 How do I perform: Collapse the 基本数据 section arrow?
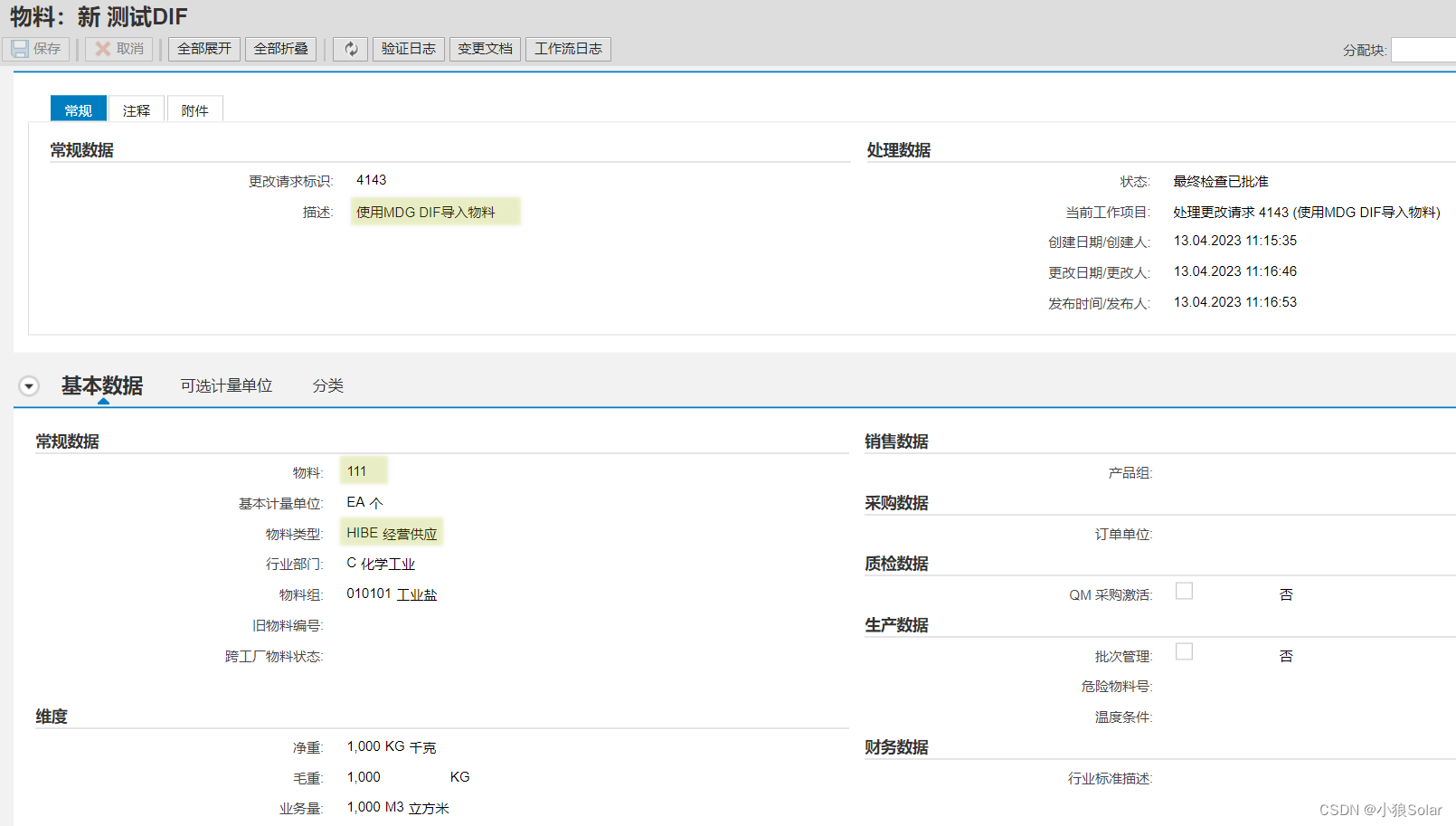tap(29, 386)
